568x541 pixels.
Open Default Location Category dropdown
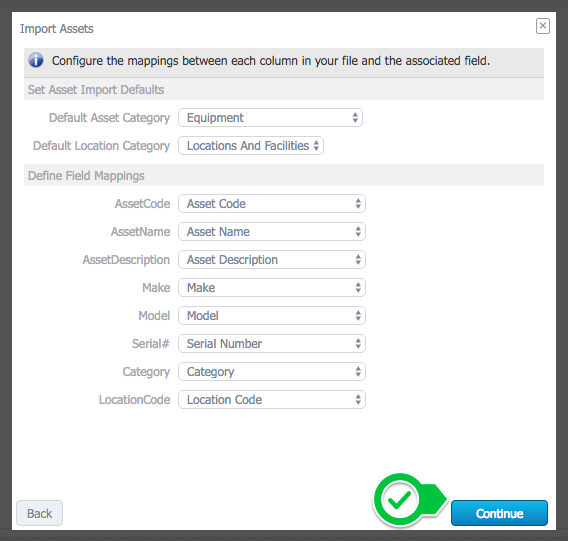[251, 146]
